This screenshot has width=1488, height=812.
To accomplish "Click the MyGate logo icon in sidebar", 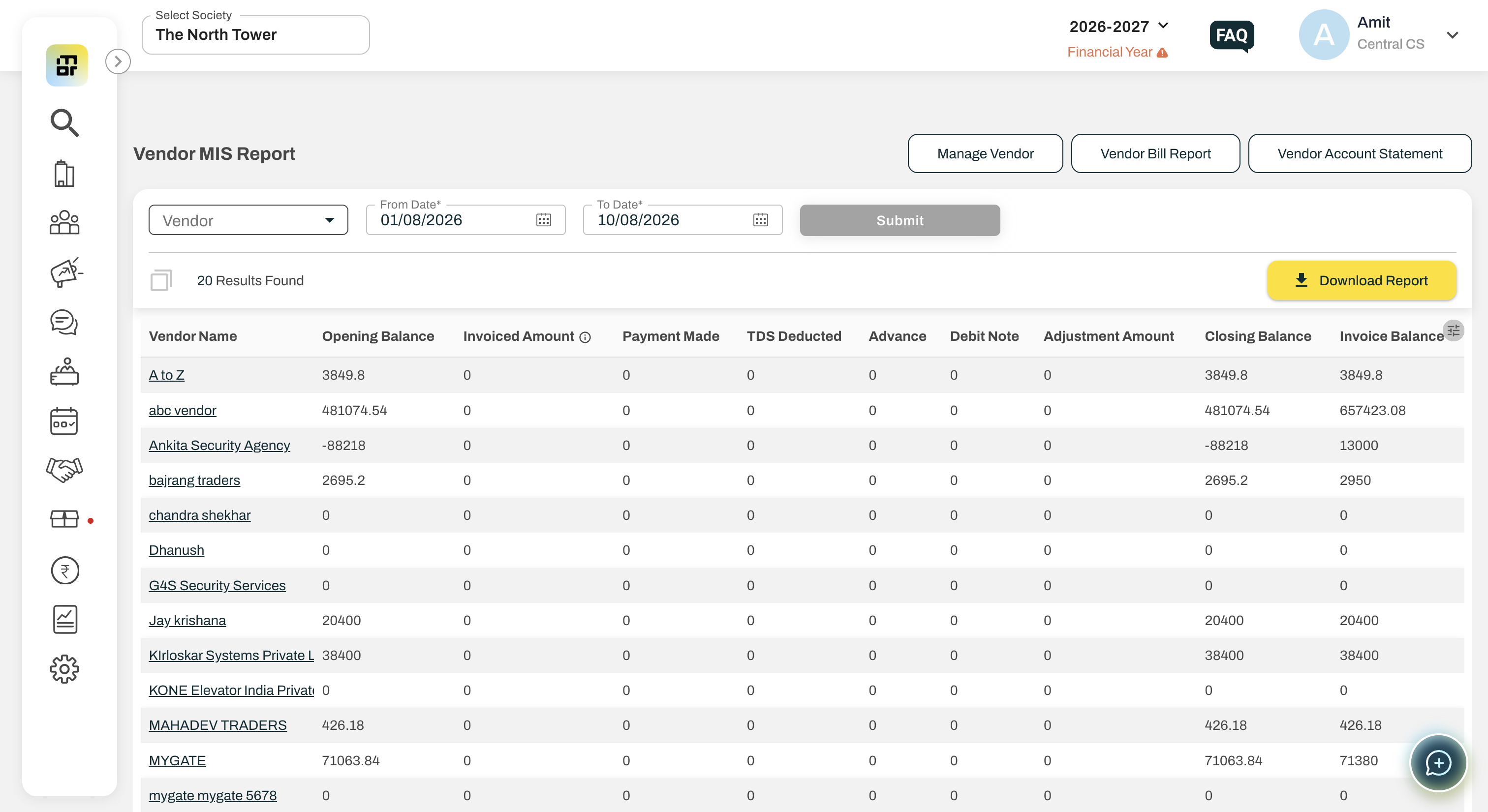I will (x=67, y=65).
